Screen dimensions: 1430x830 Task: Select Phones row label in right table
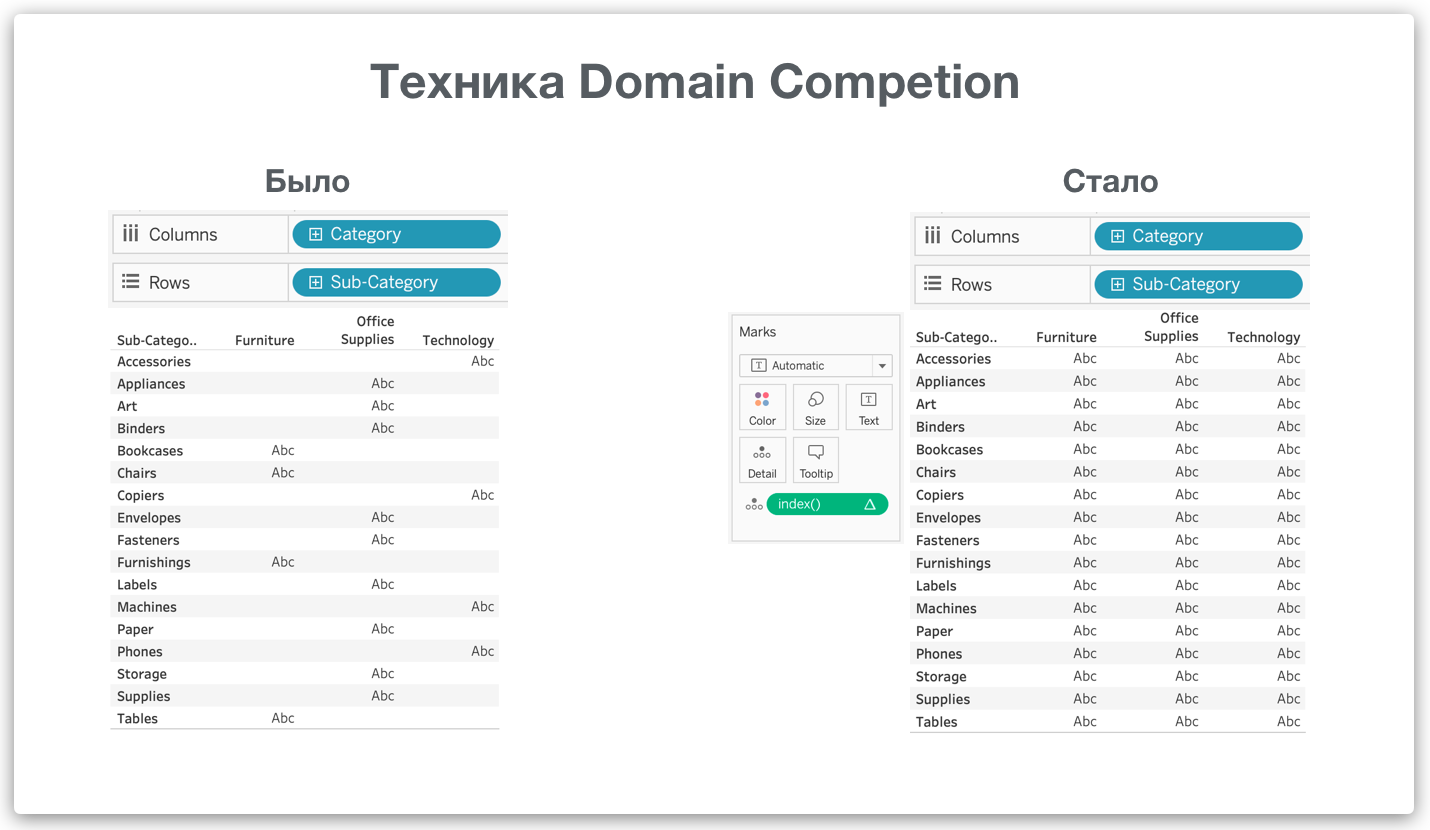coord(939,654)
